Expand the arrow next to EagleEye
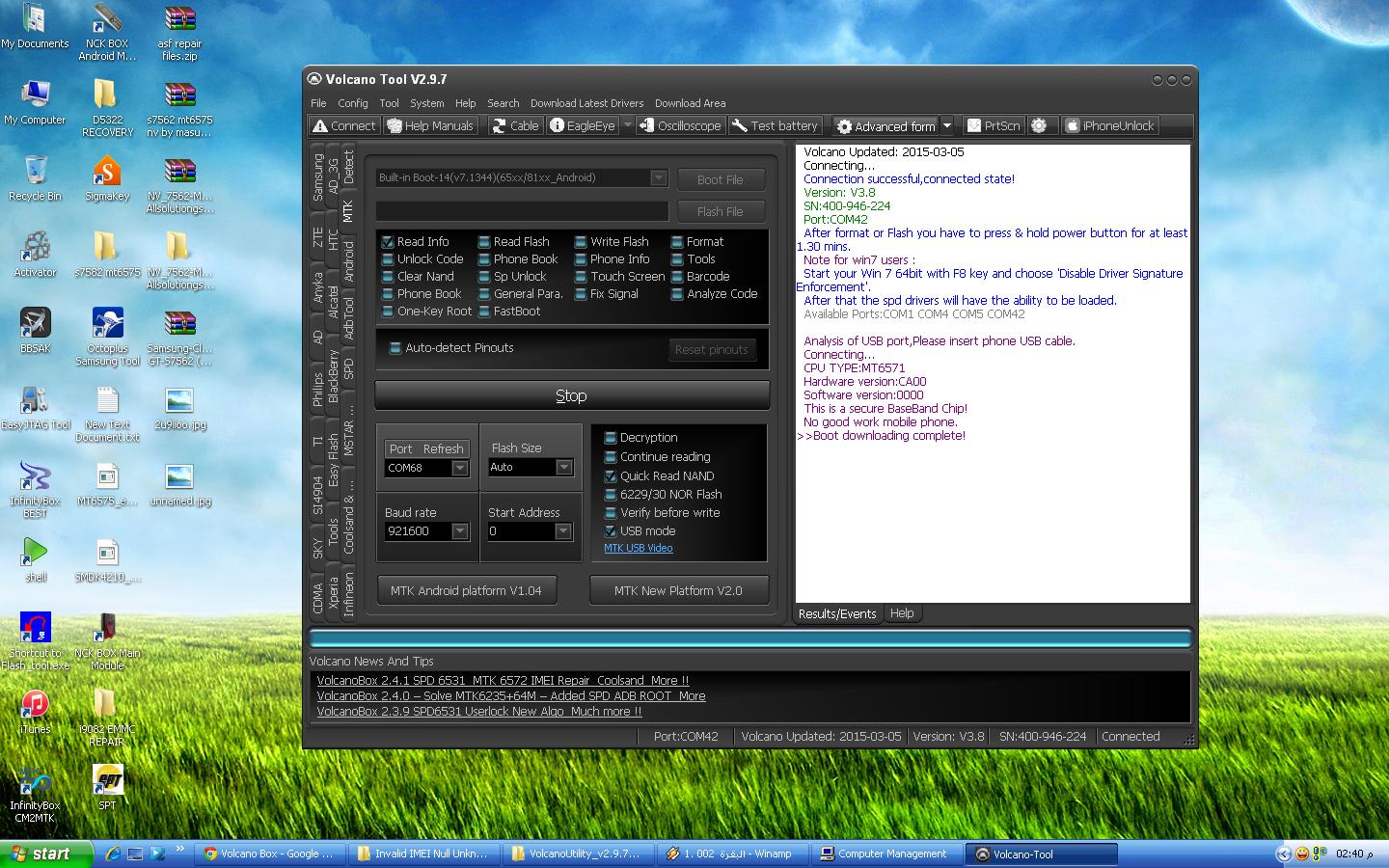Screen dimensions: 1389x868 627,125
